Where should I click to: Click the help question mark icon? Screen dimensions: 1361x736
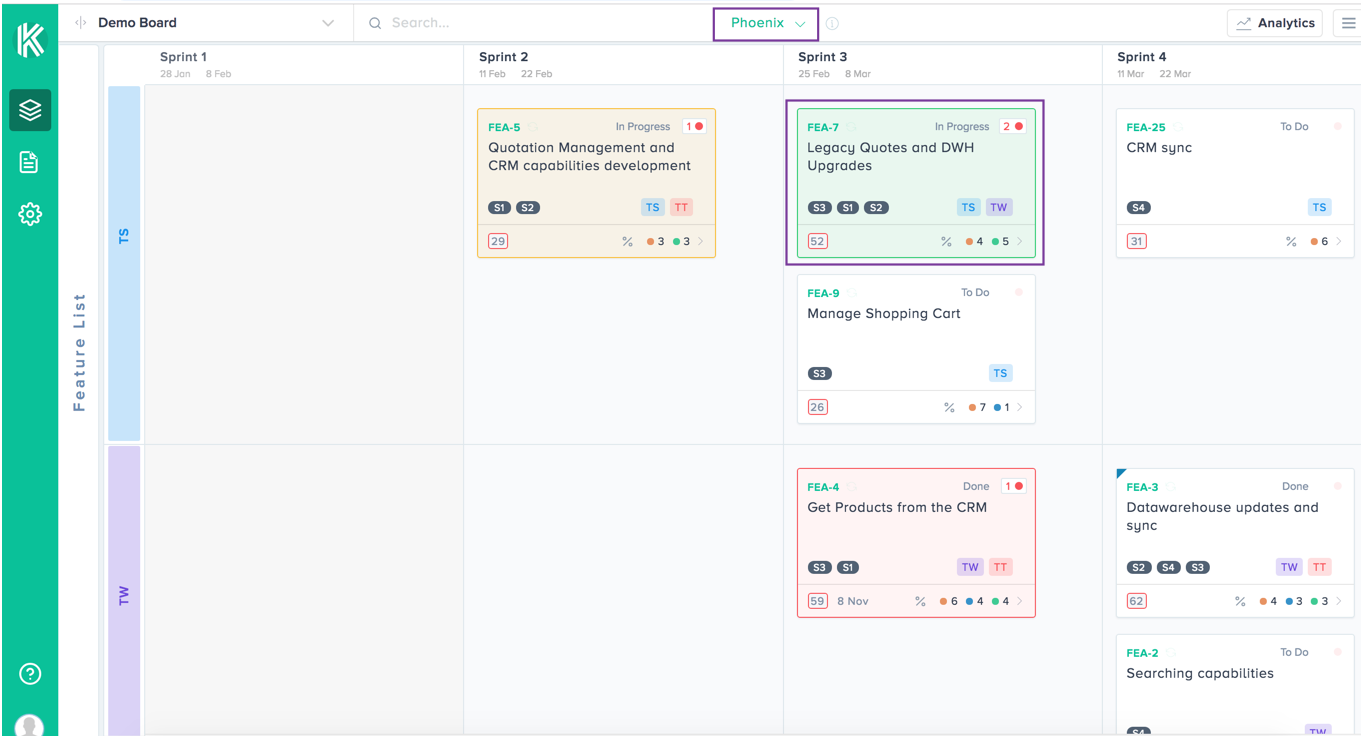(30, 674)
